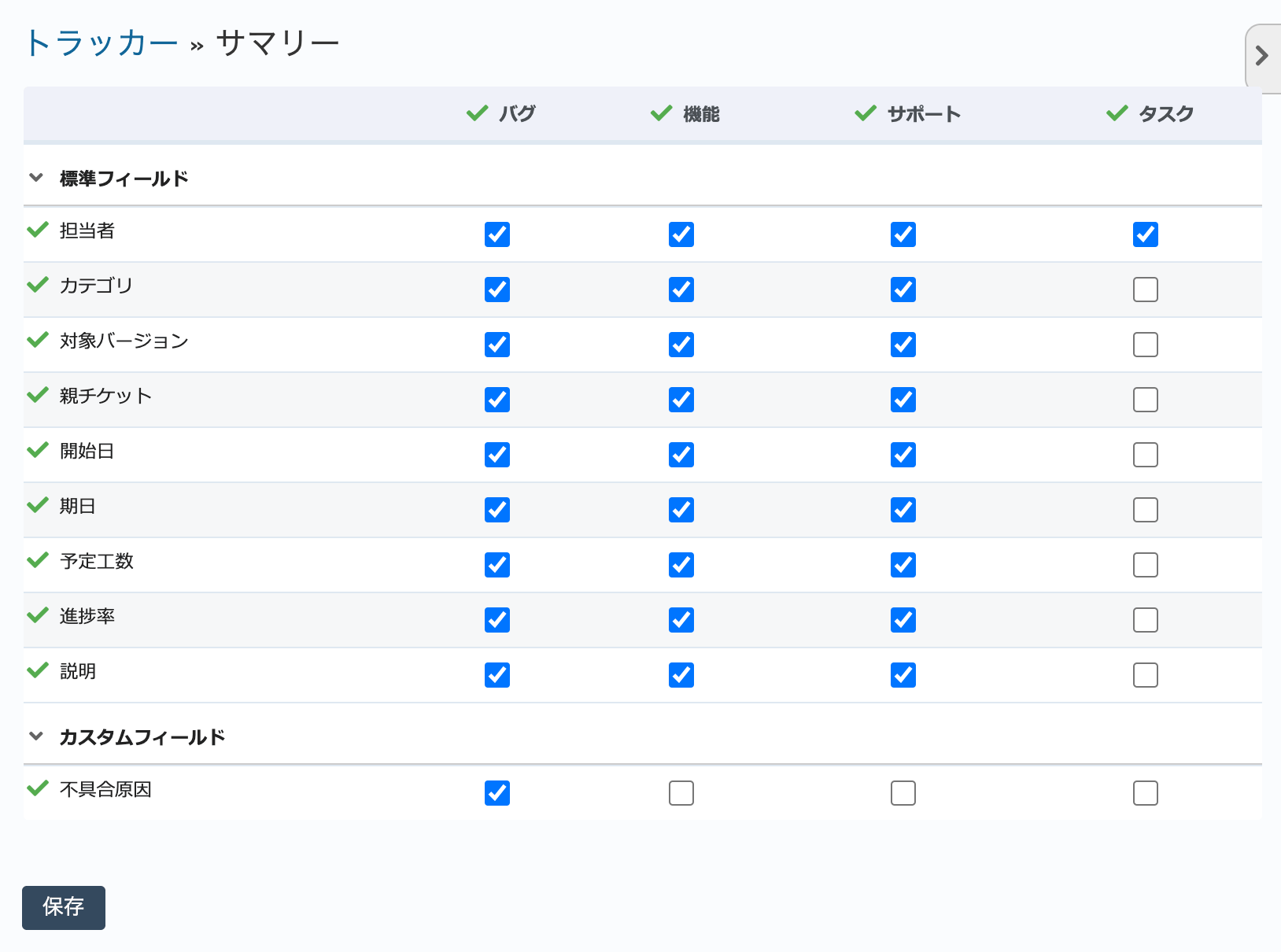Uncheck 開始日 for 機能 tracker
Screen dimensions: 1281x952
pyautogui.click(x=681, y=455)
